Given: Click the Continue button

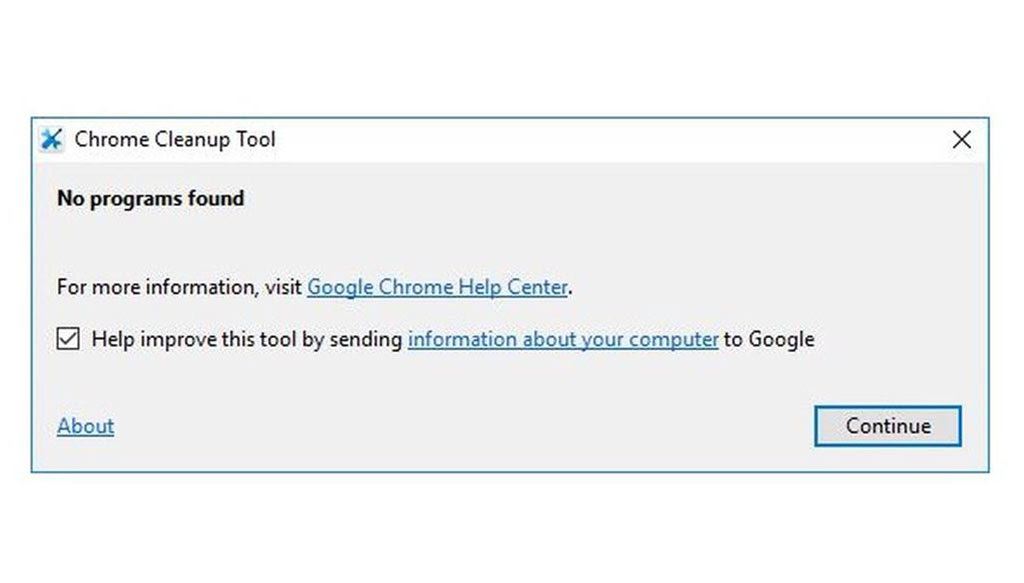Looking at the screenshot, I should (888, 426).
